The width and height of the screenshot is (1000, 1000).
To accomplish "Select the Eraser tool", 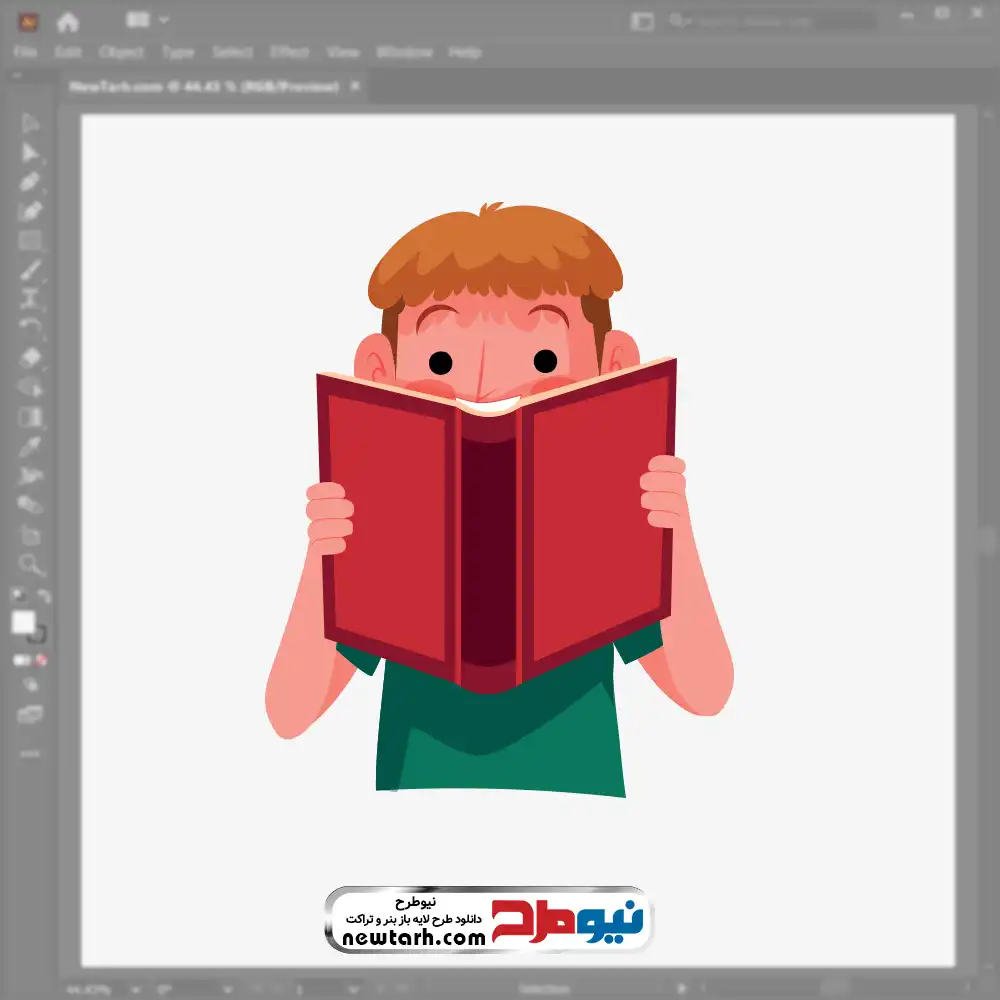I will [x=30, y=357].
